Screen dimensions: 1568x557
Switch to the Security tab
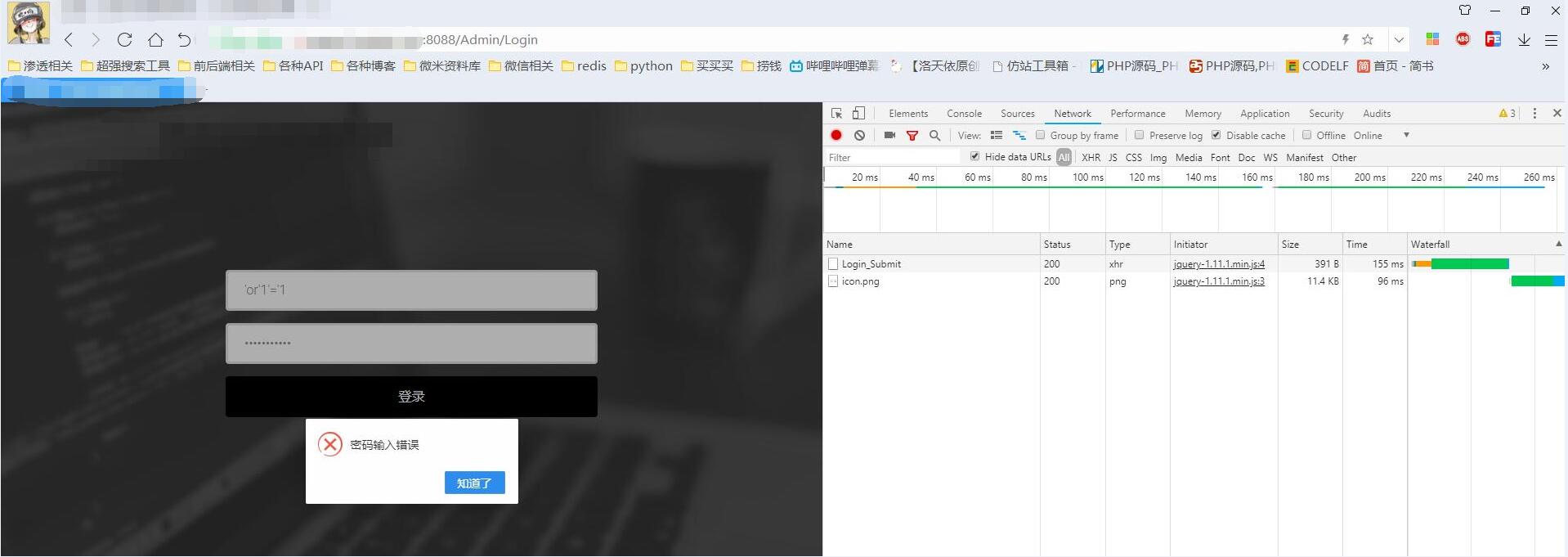pyautogui.click(x=1325, y=114)
